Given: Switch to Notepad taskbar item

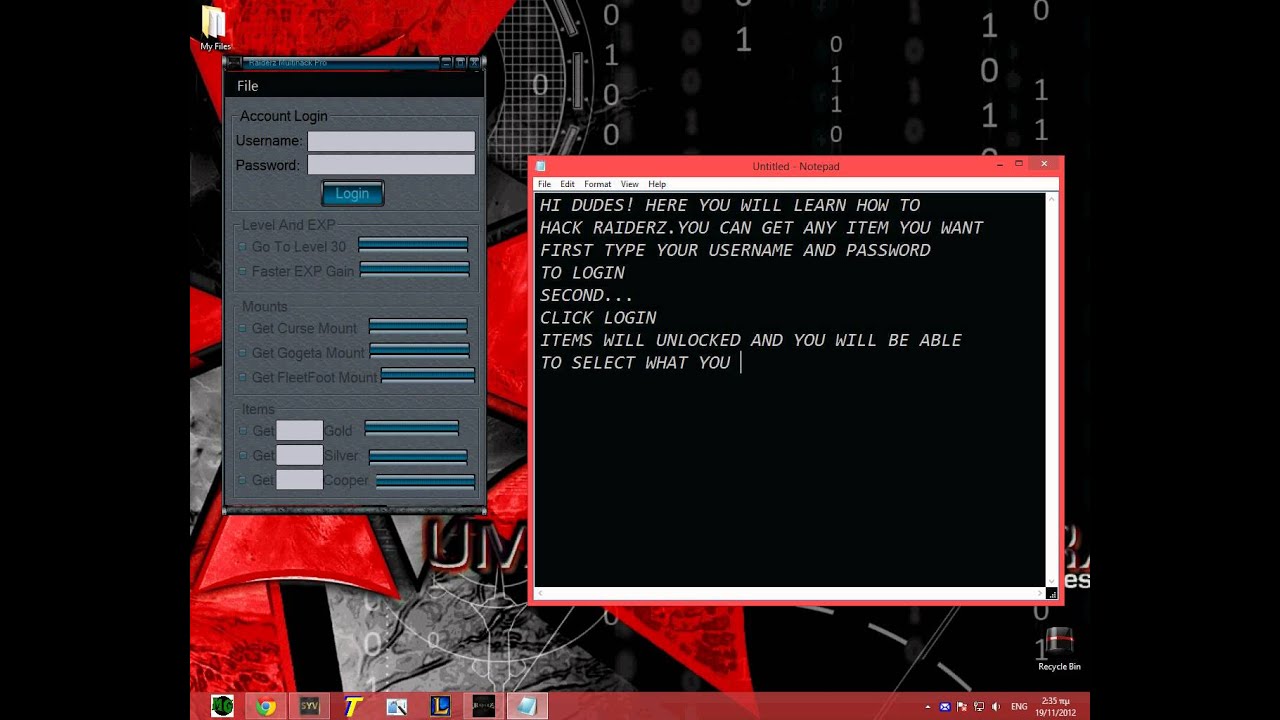Looking at the screenshot, I should [x=527, y=706].
